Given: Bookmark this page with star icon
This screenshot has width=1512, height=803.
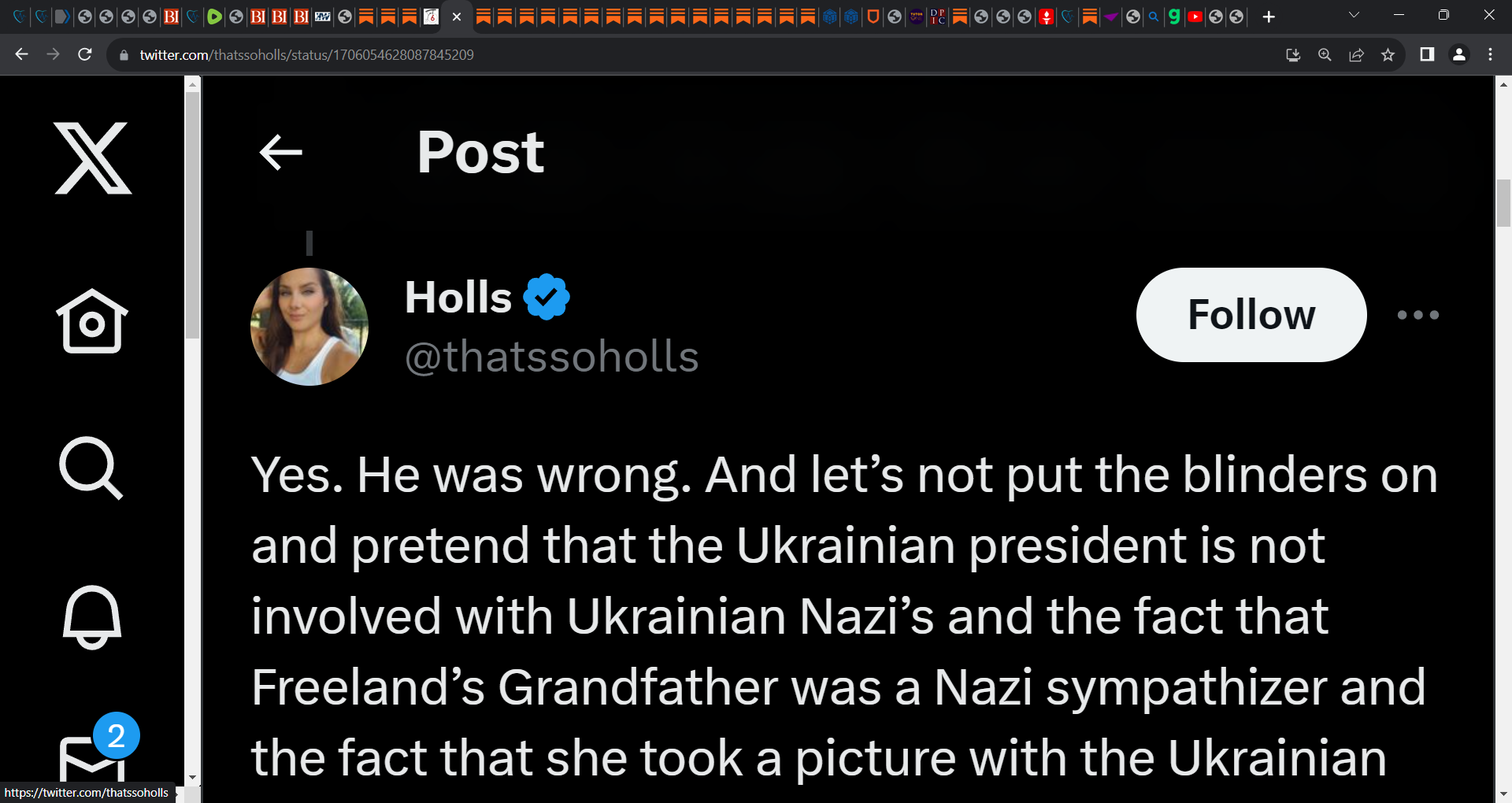Looking at the screenshot, I should pos(1388,54).
